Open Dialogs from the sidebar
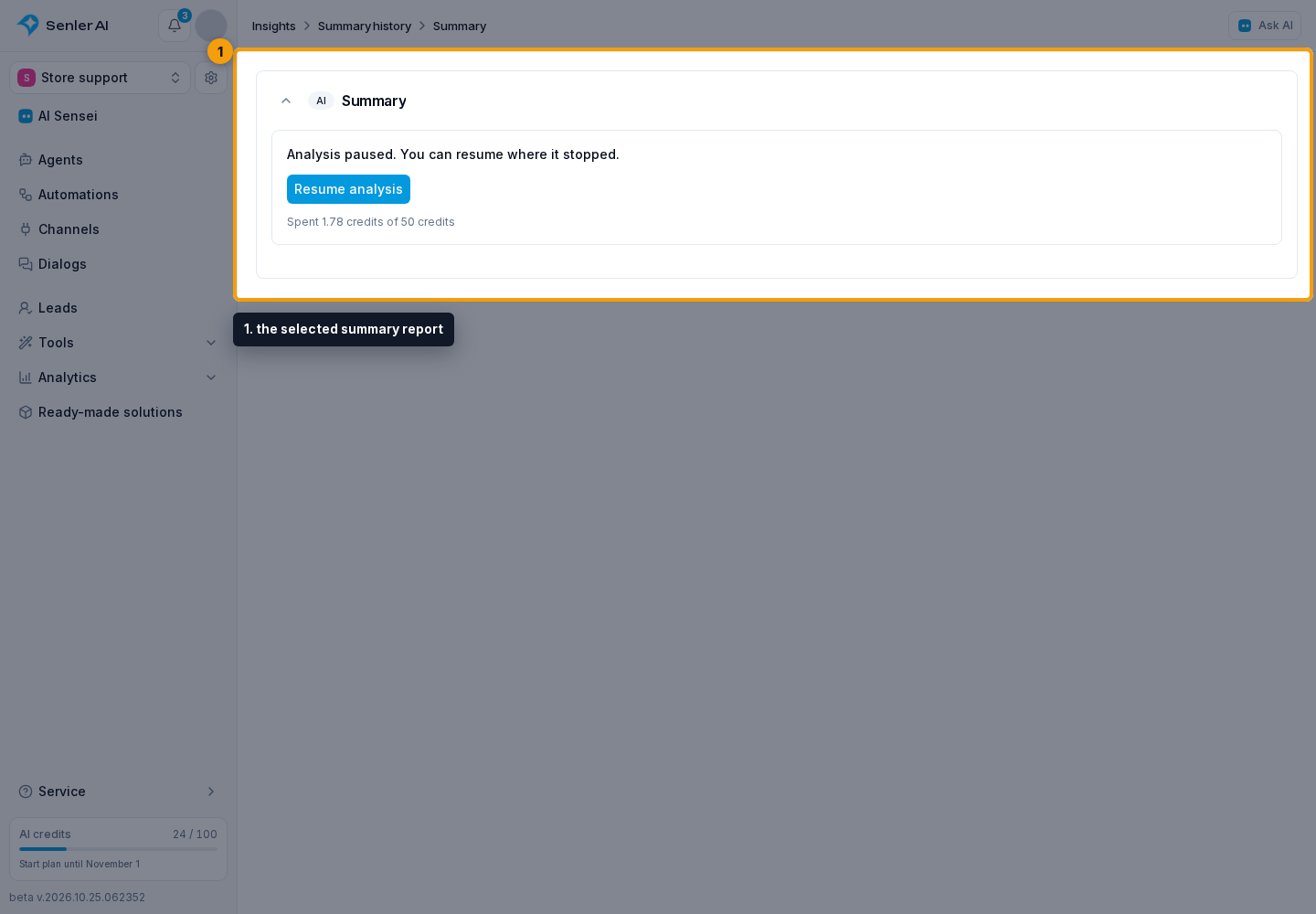Viewport: 1316px width, 914px height. click(118, 264)
